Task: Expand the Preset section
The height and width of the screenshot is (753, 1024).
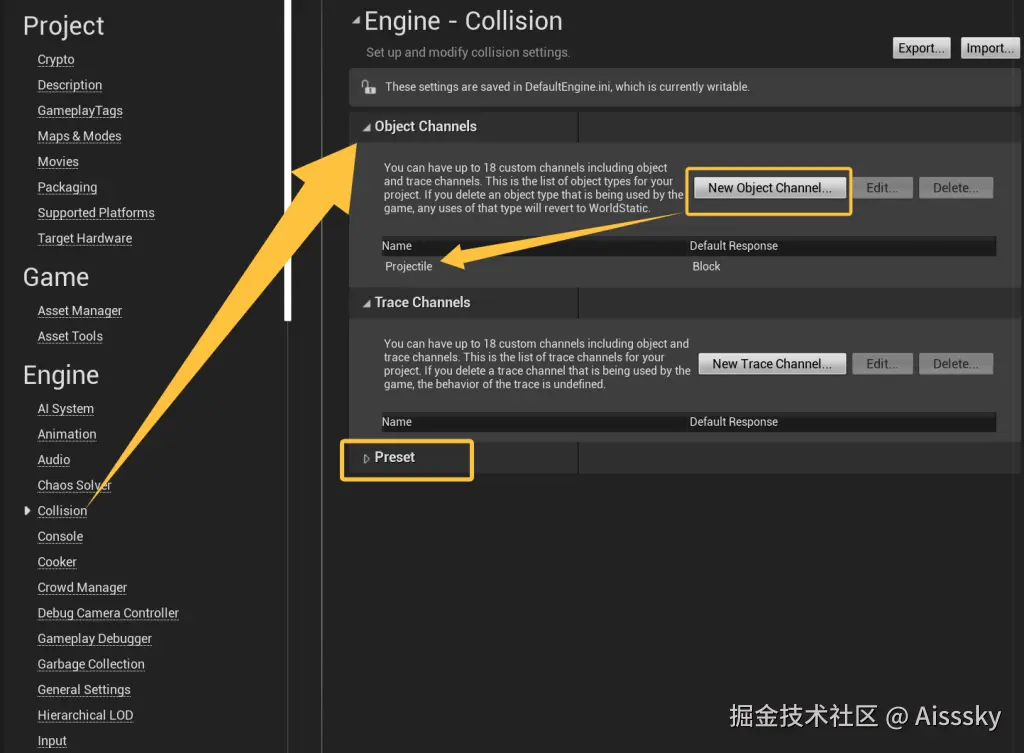Action: coord(367,458)
